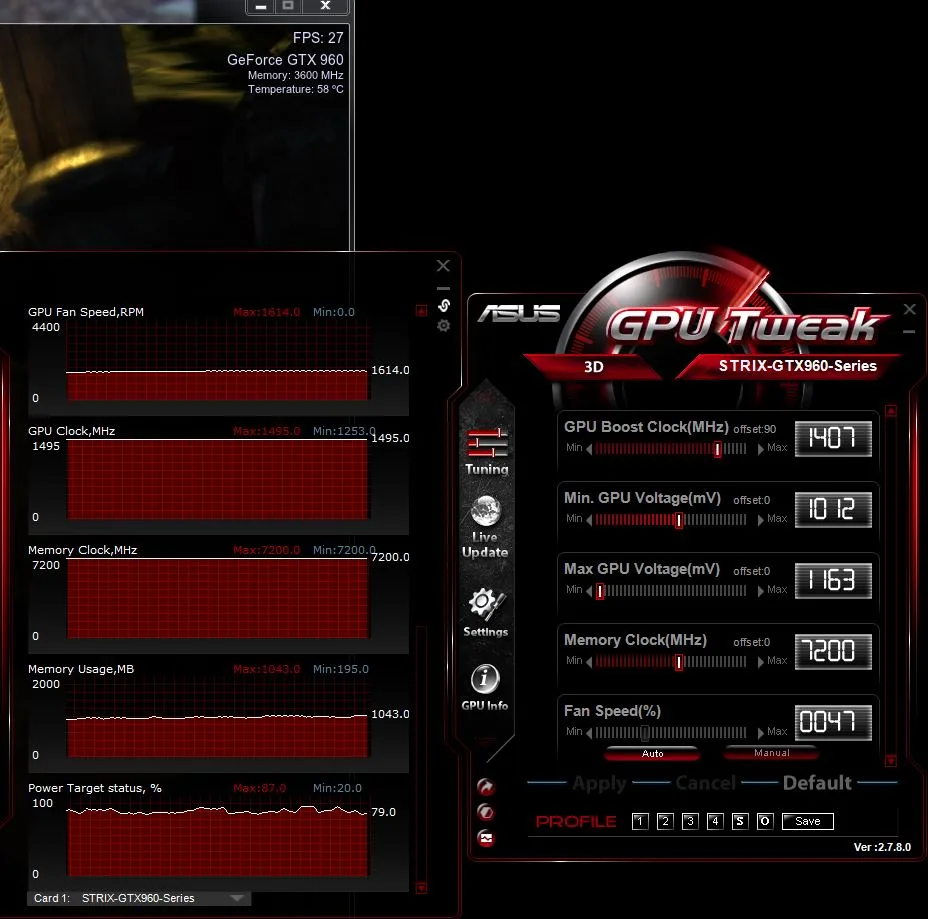Open the Card 1 STRIX-GTX960-Series dropdown
The height and width of the screenshot is (919, 928).
click(139, 898)
